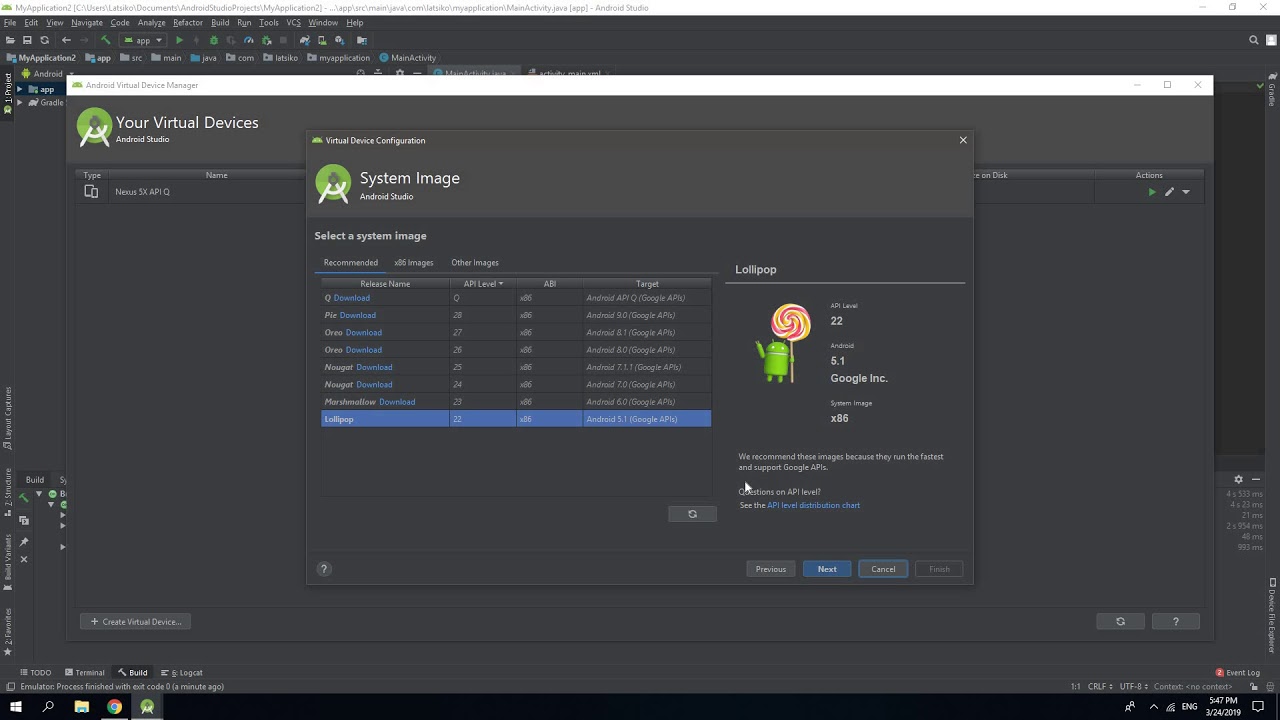
Task: Click the Debug app bug icon
Action: coord(213,40)
